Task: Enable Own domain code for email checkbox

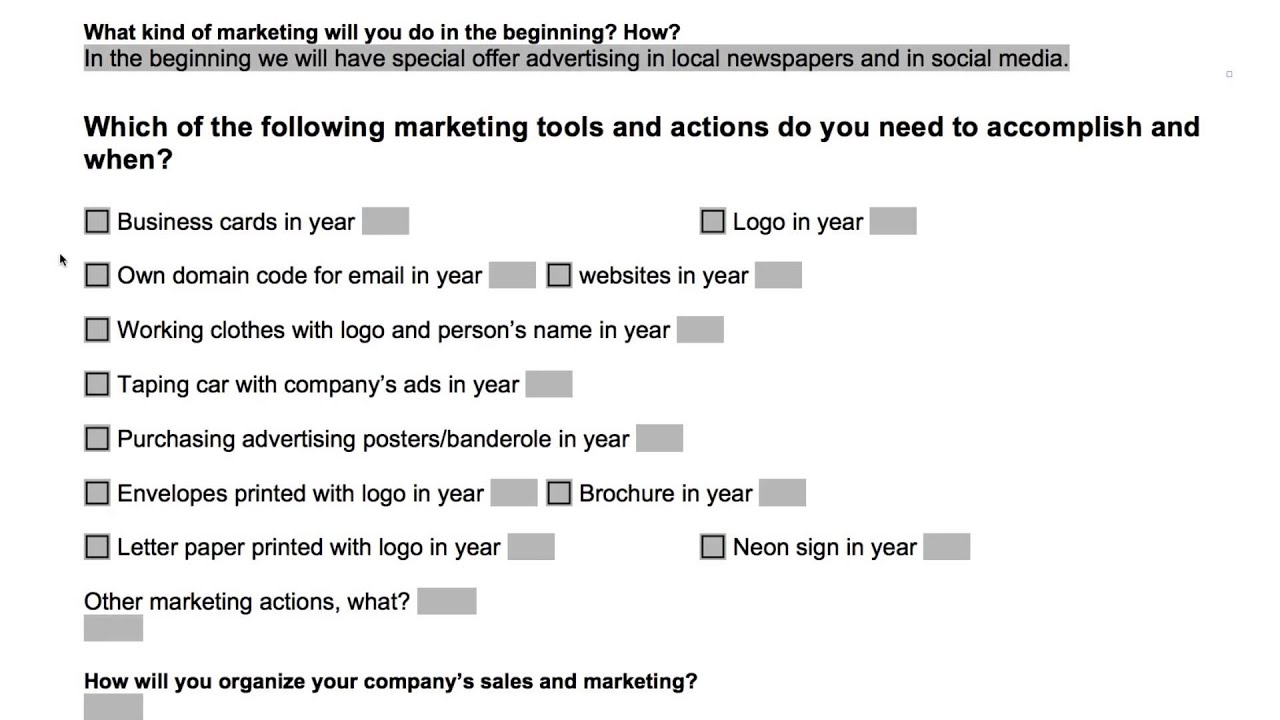Action: pos(97,275)
